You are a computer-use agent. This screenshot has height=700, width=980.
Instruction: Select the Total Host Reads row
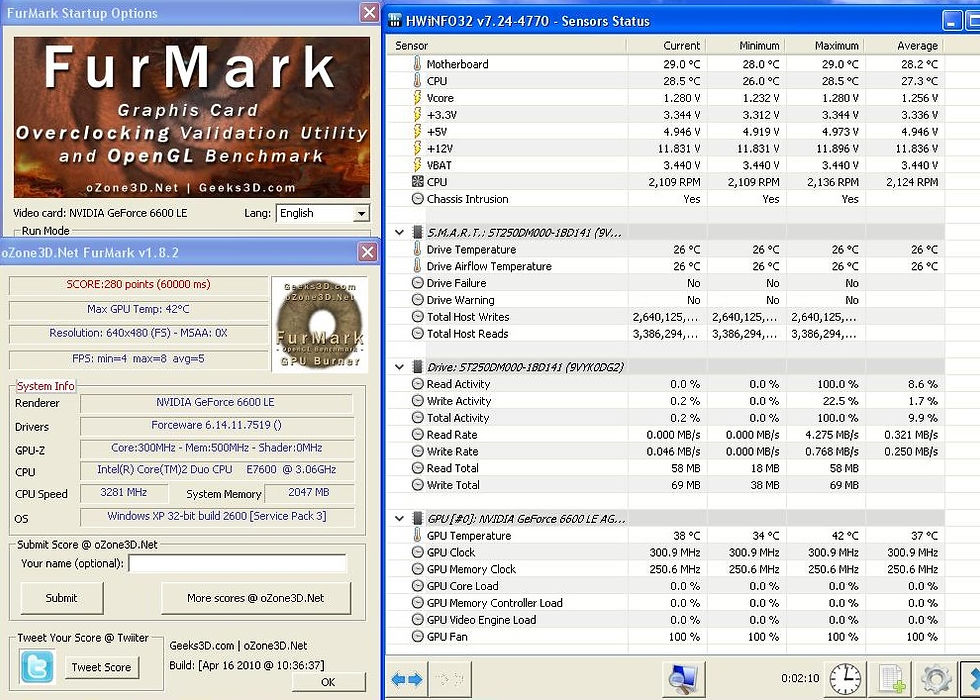pos(665,334)
